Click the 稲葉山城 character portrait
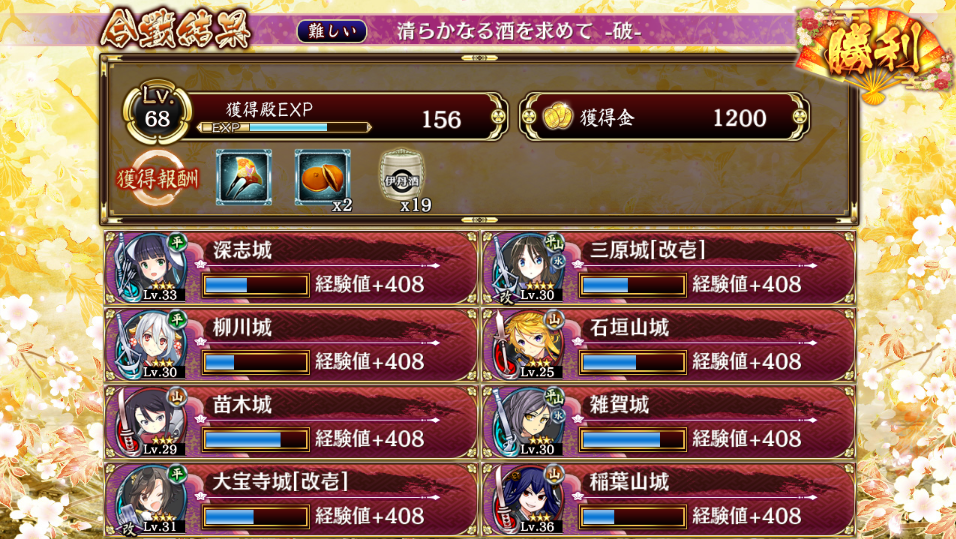 click(x=528, y=499)
